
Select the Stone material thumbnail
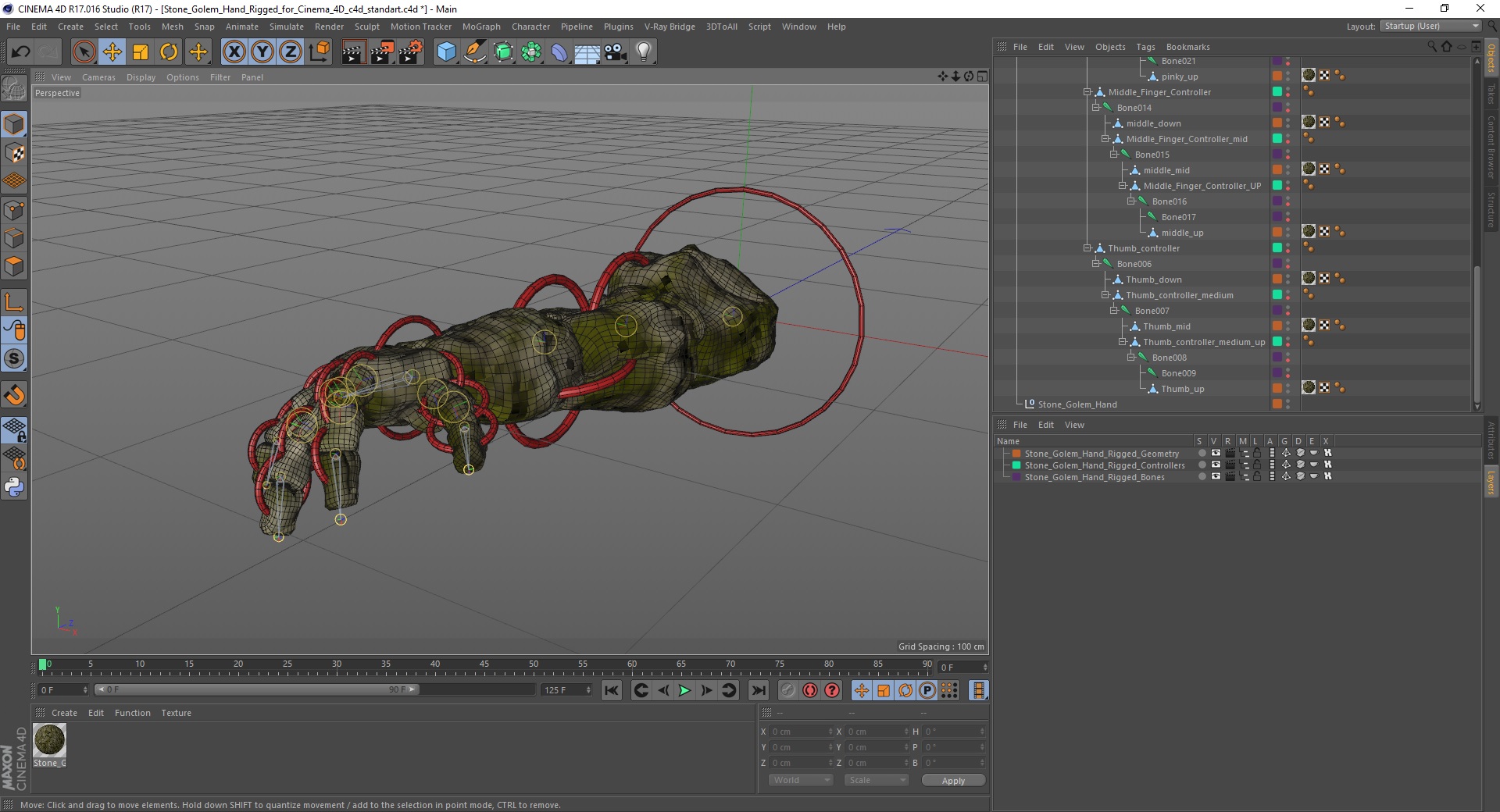[x=49, y=740]
